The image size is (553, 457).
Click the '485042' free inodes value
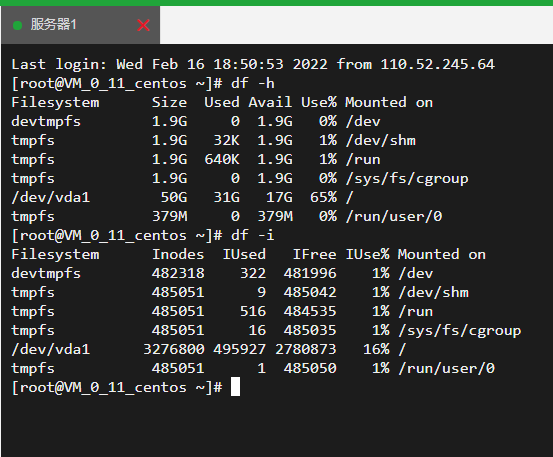[x=310, y=293]
